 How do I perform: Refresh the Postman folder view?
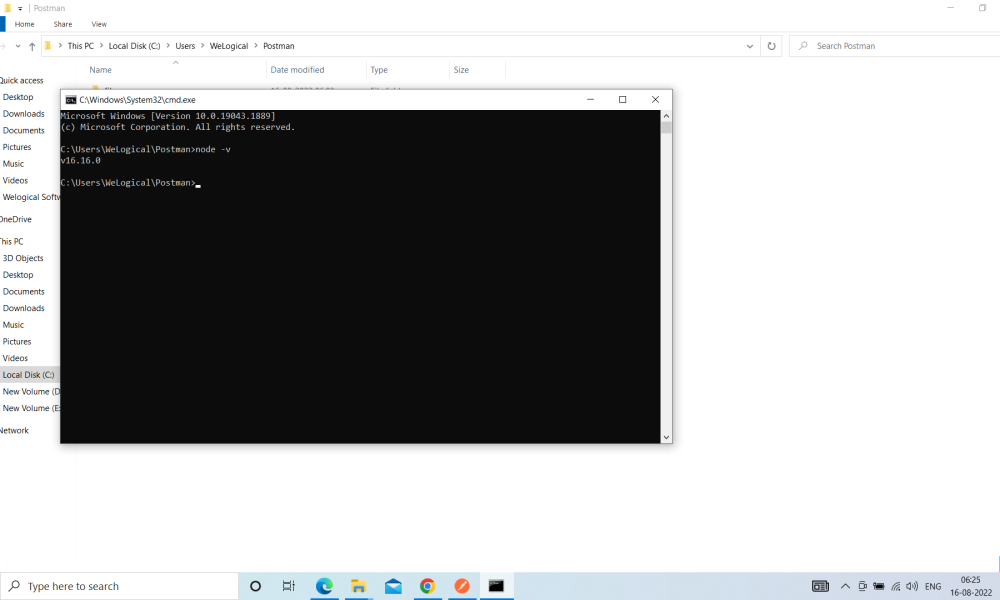tap(770, 45)
